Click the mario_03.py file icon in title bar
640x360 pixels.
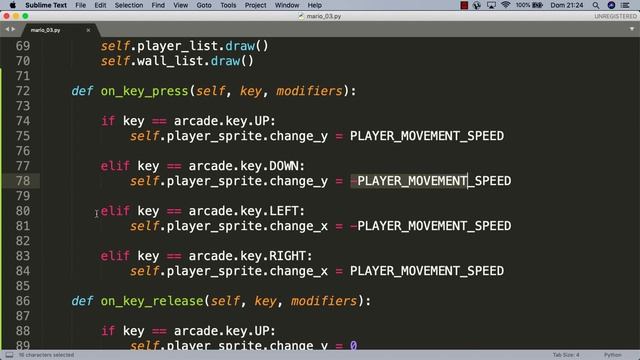point(301,16)
